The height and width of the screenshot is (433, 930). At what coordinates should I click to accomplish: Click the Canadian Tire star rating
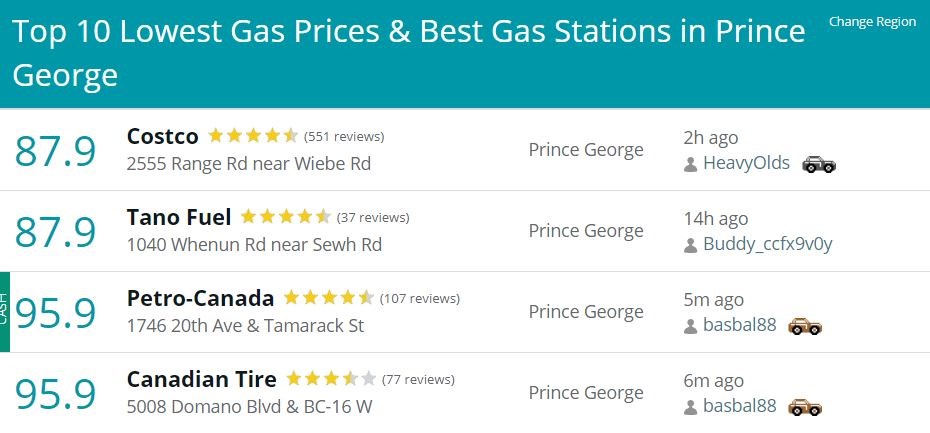click(331, 378)
